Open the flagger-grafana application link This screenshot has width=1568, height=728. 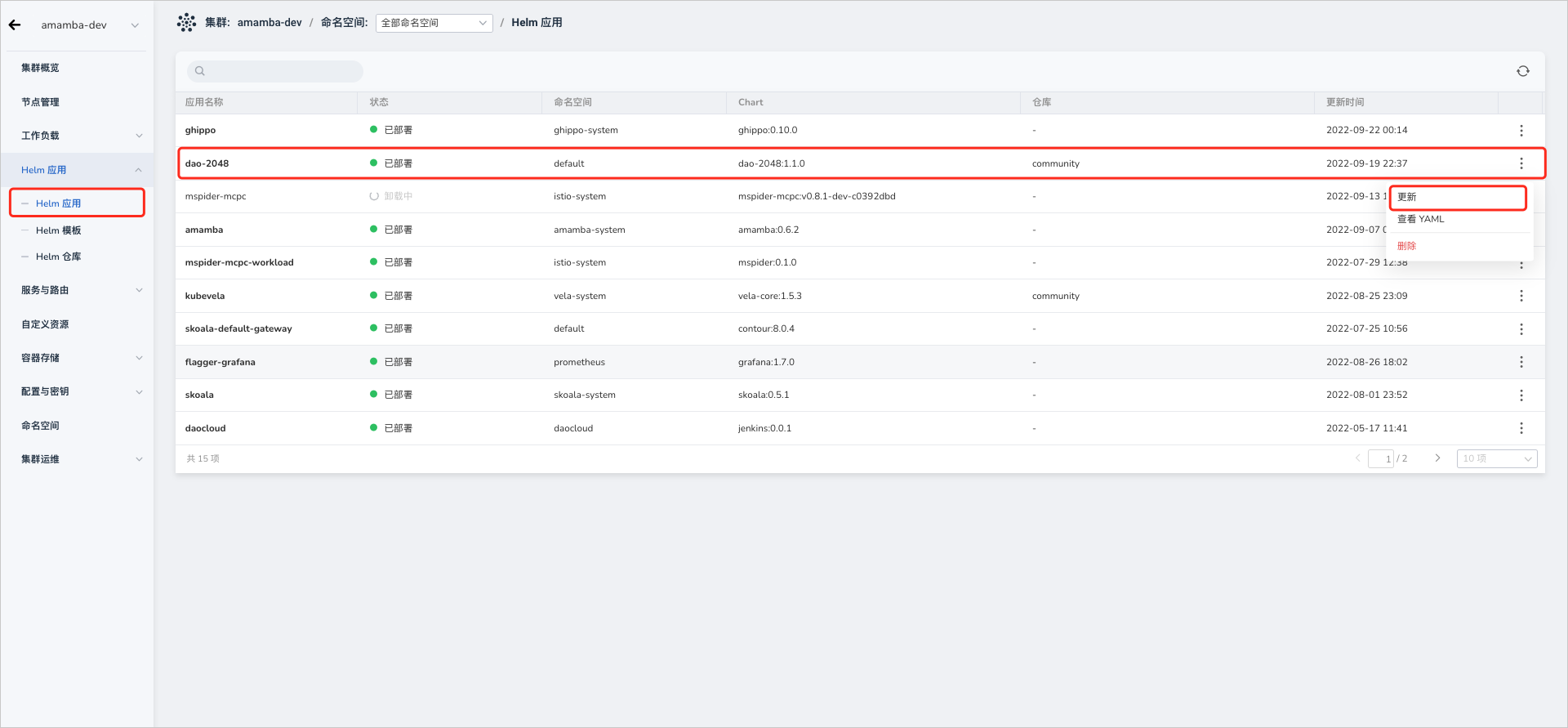[220, 362]
